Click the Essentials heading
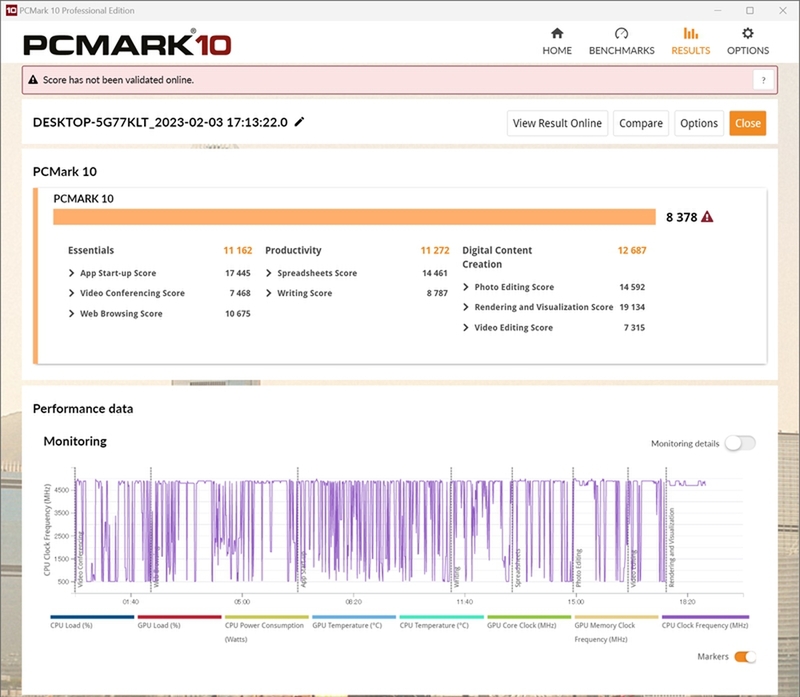The image size is (800, 697). point(91,250)
